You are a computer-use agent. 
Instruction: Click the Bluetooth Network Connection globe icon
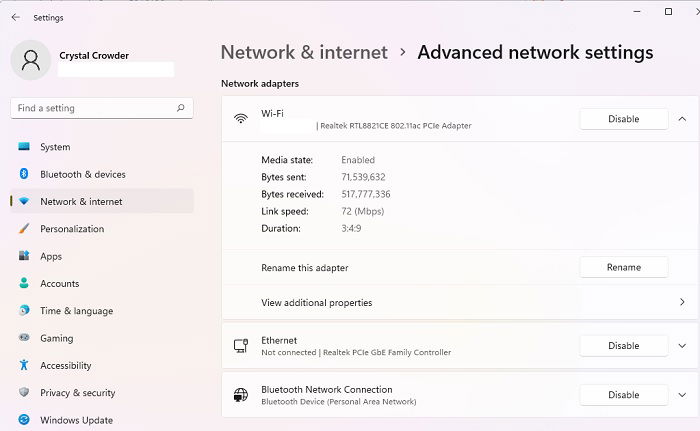pyautogui.click(x=241, y=395)
